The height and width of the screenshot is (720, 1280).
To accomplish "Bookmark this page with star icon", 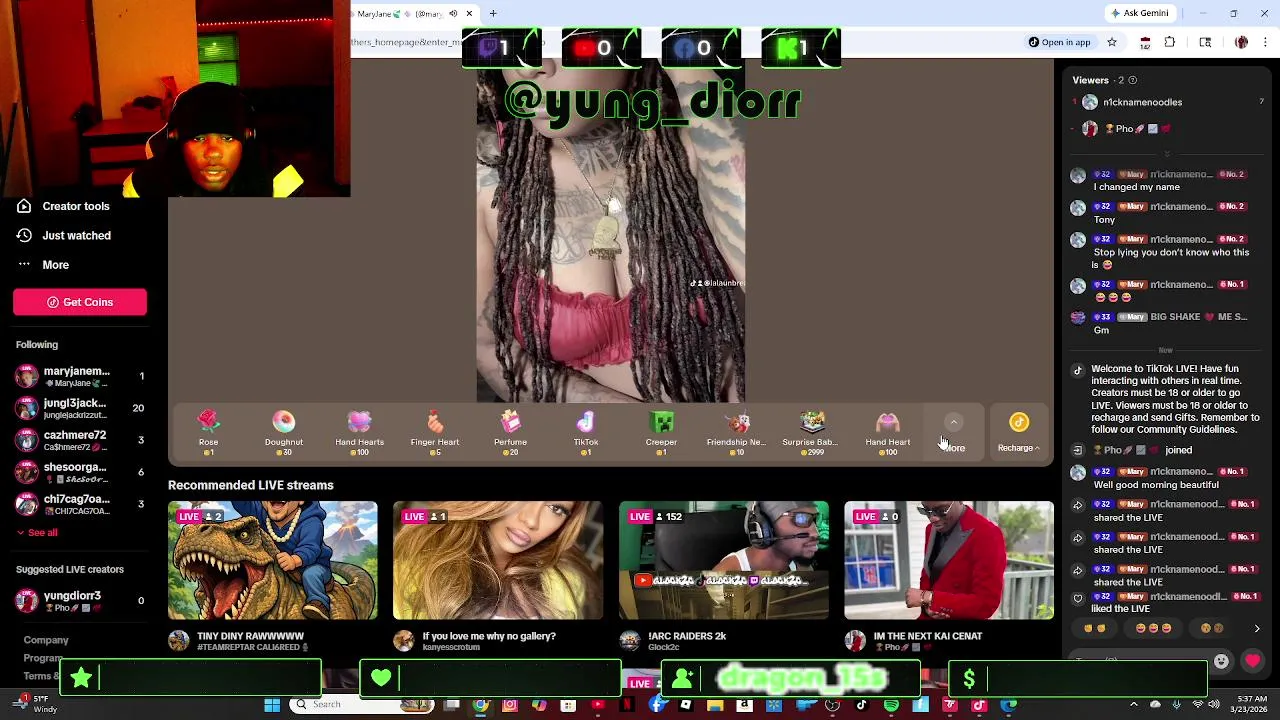I will [1112, 42].
